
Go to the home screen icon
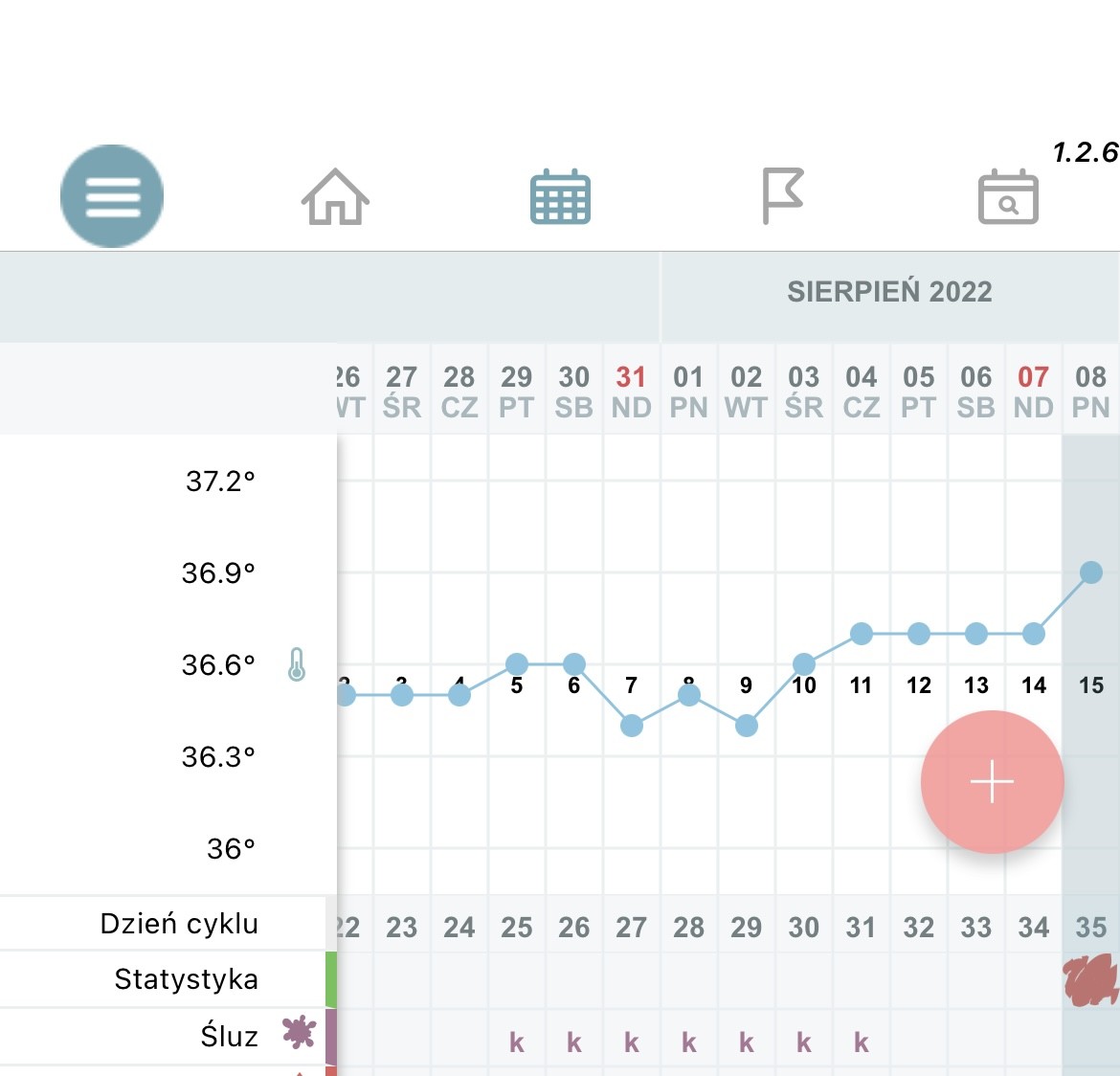pyautogui.click(x=335, y=197)
